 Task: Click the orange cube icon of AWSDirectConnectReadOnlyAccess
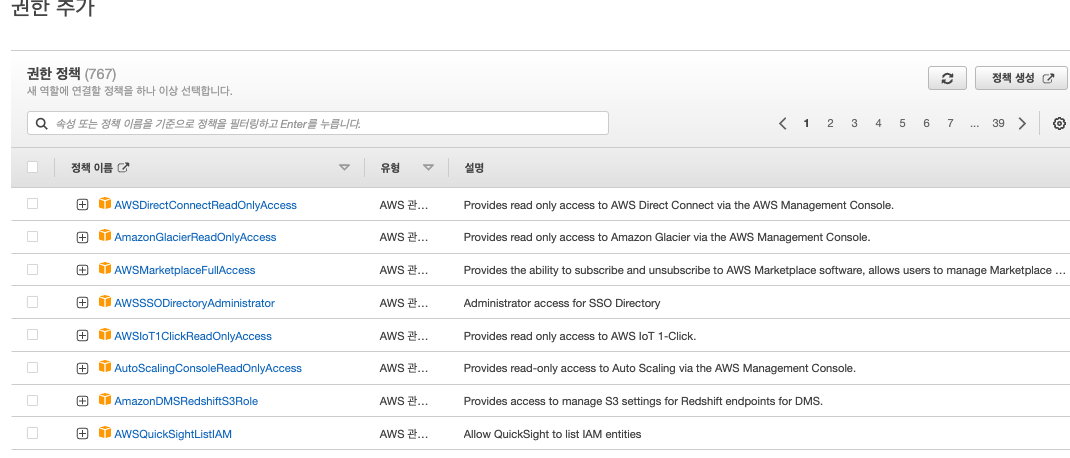[x=104, y=203]
